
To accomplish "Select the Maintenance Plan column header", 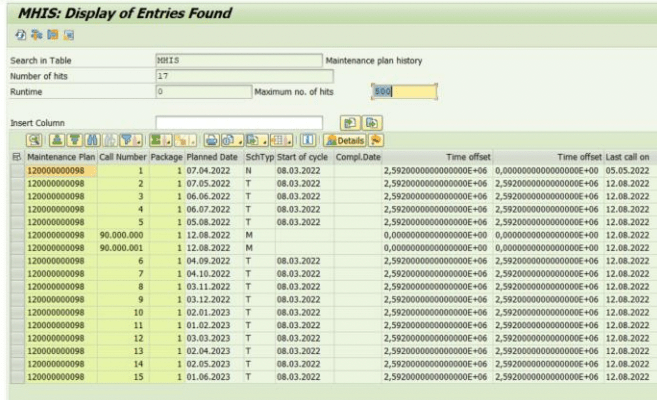I will 61,158.
